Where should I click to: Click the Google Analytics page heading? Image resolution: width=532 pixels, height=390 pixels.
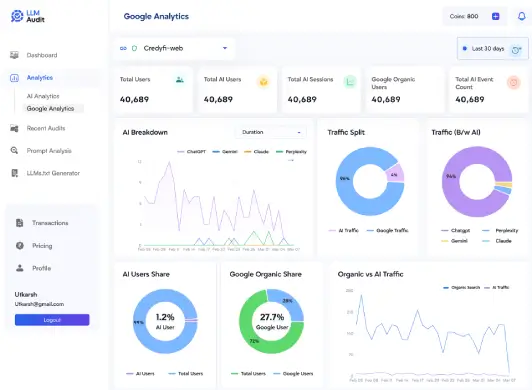point(156,16)
